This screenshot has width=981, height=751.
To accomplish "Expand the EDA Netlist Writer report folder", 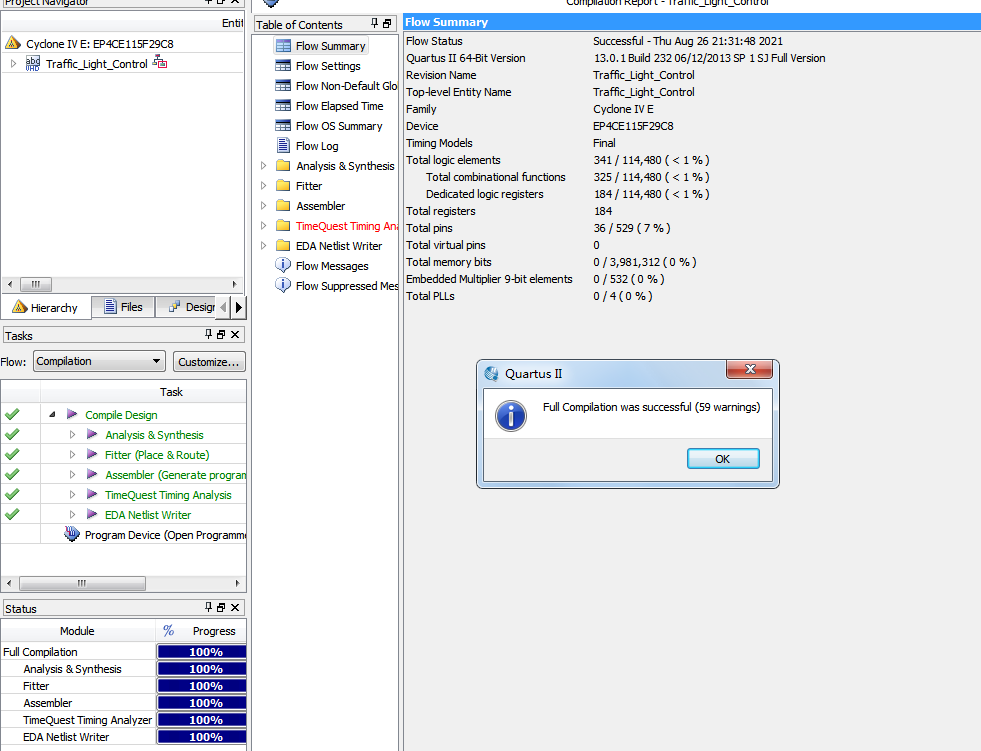I will coord(263,246).
